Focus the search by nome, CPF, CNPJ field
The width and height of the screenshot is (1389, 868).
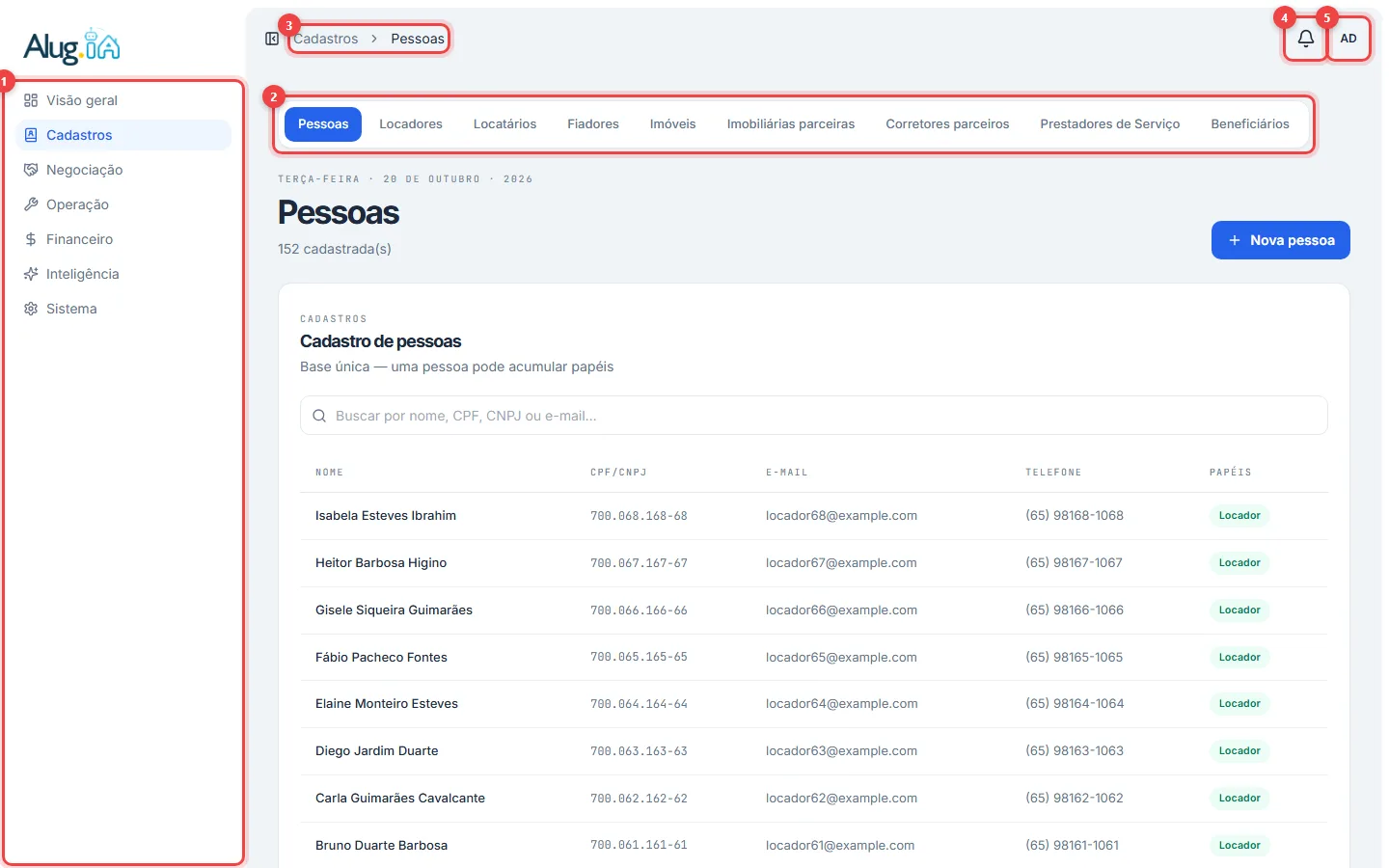pyautogui.click(x=814, y=416)
